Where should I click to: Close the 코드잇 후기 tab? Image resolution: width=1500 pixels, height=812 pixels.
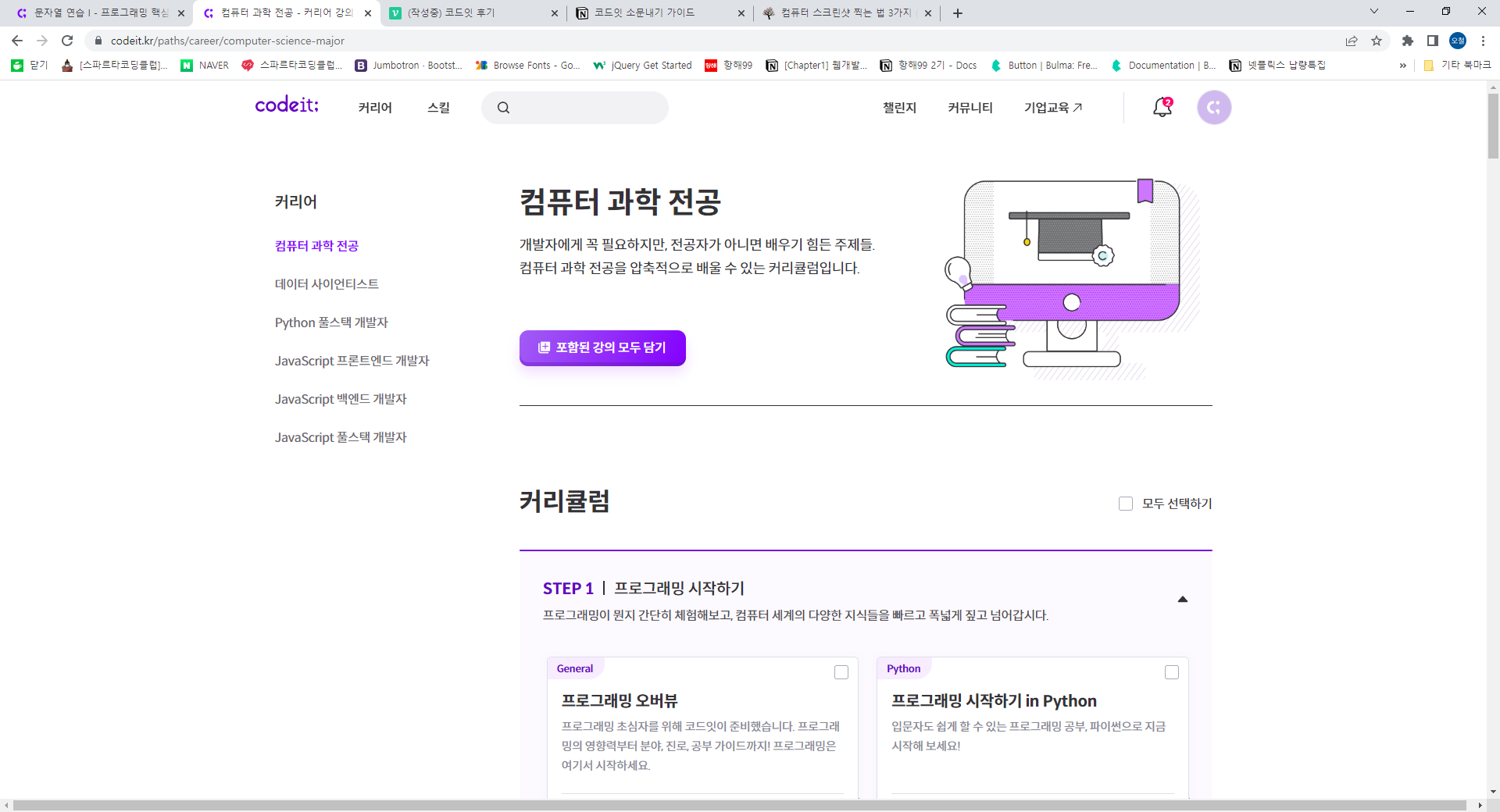555,13
